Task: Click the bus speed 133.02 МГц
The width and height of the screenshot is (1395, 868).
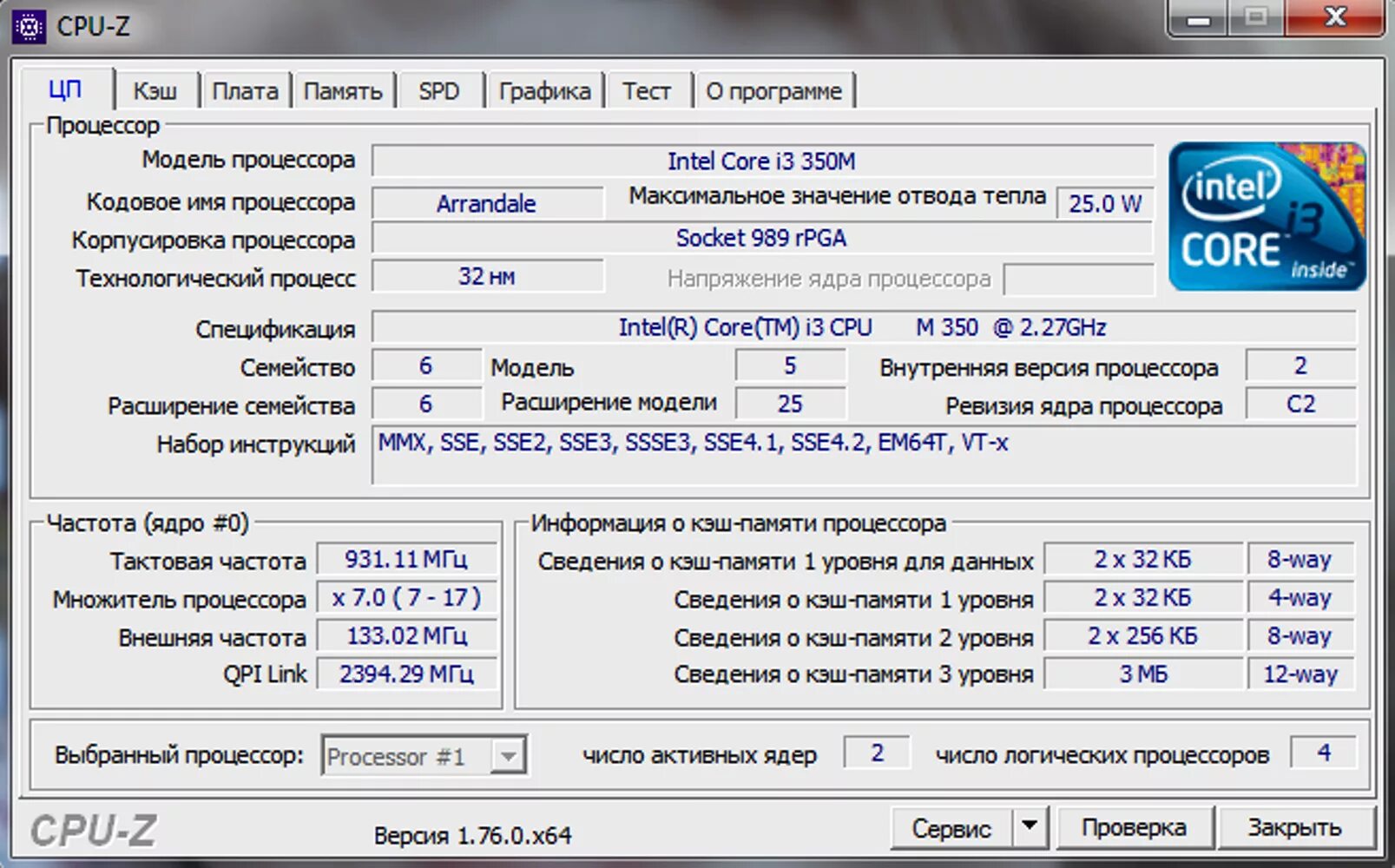Action: [406, 635]
